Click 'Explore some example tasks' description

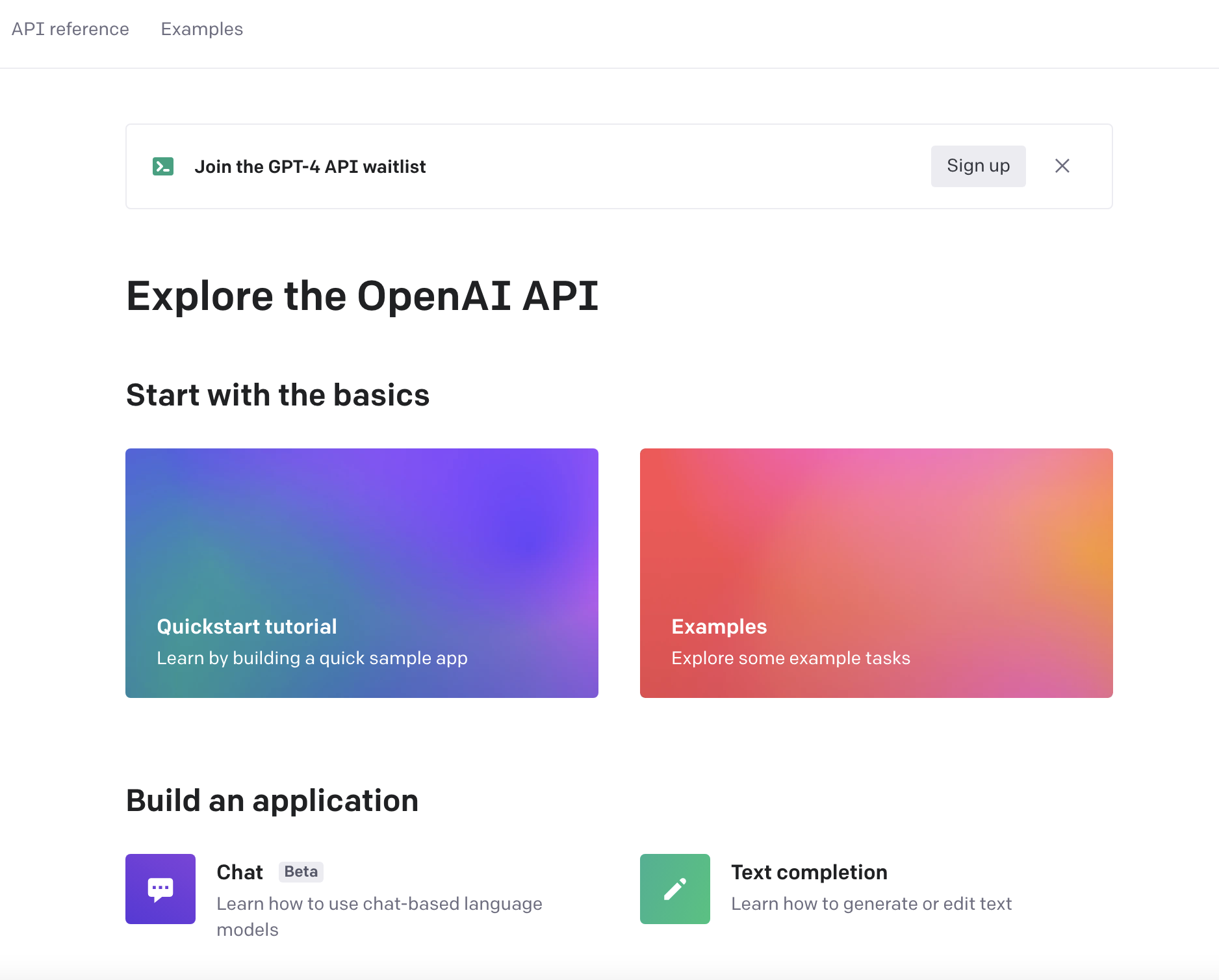coord(791,658)
